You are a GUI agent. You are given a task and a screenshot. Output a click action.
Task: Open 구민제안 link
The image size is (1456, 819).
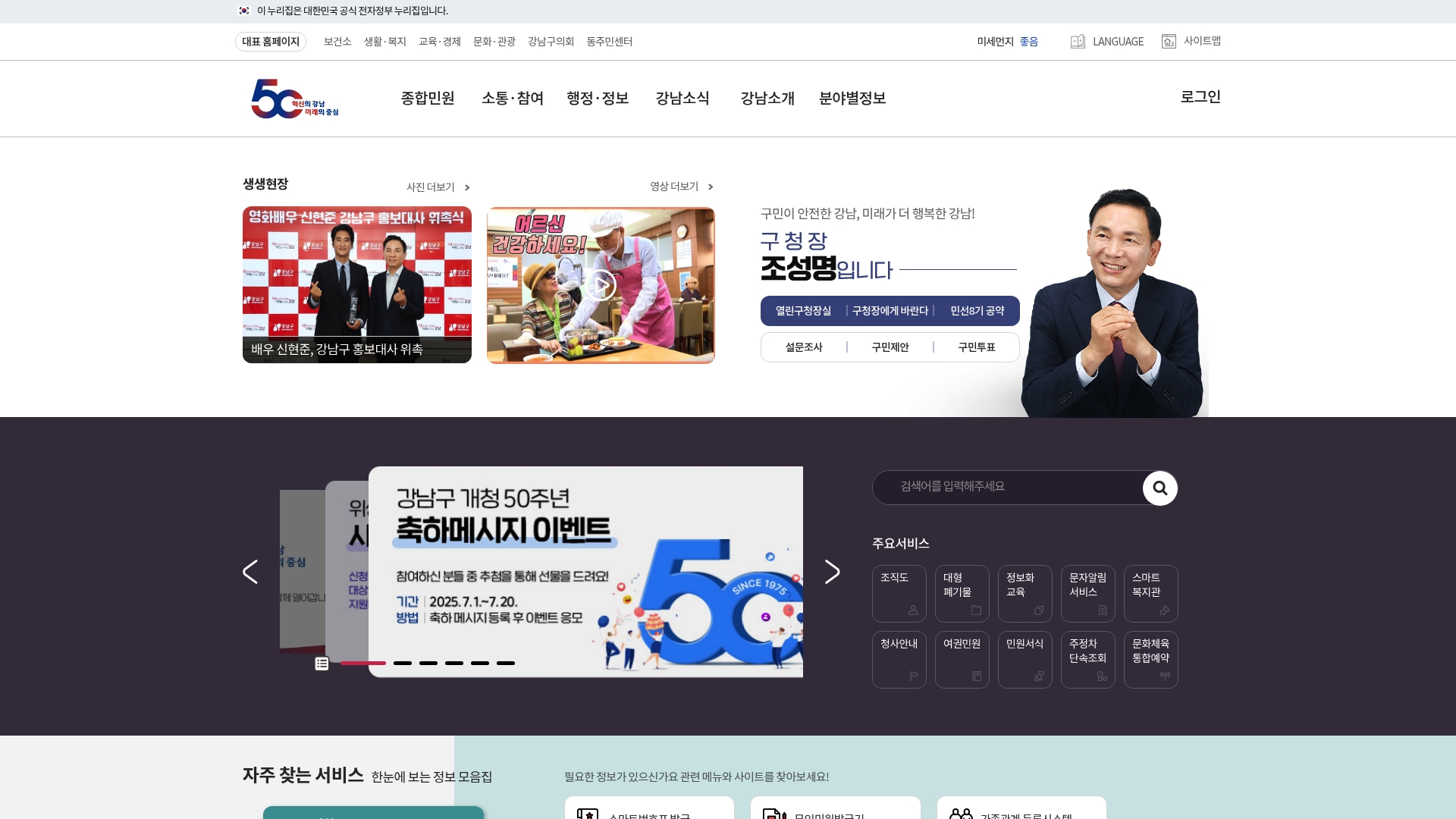coord(890,347)
